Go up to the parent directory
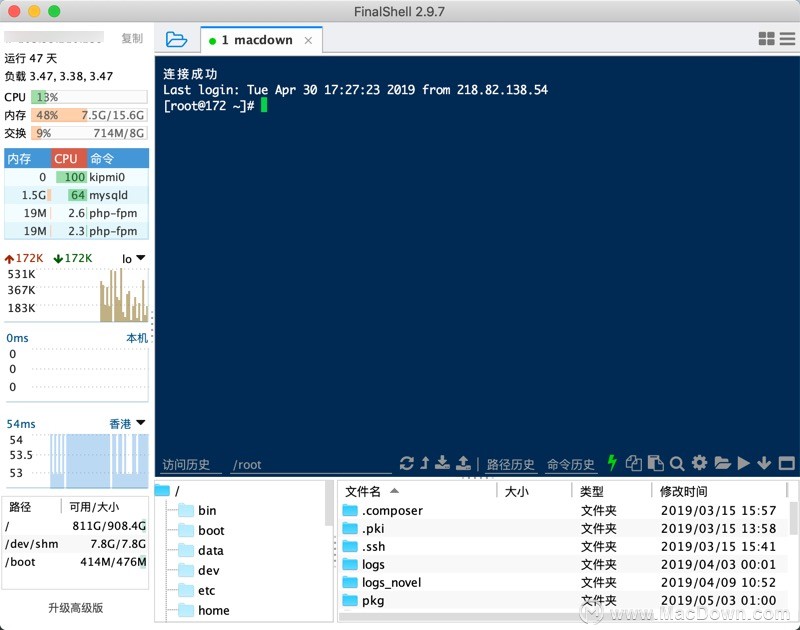 coord(424,463)
